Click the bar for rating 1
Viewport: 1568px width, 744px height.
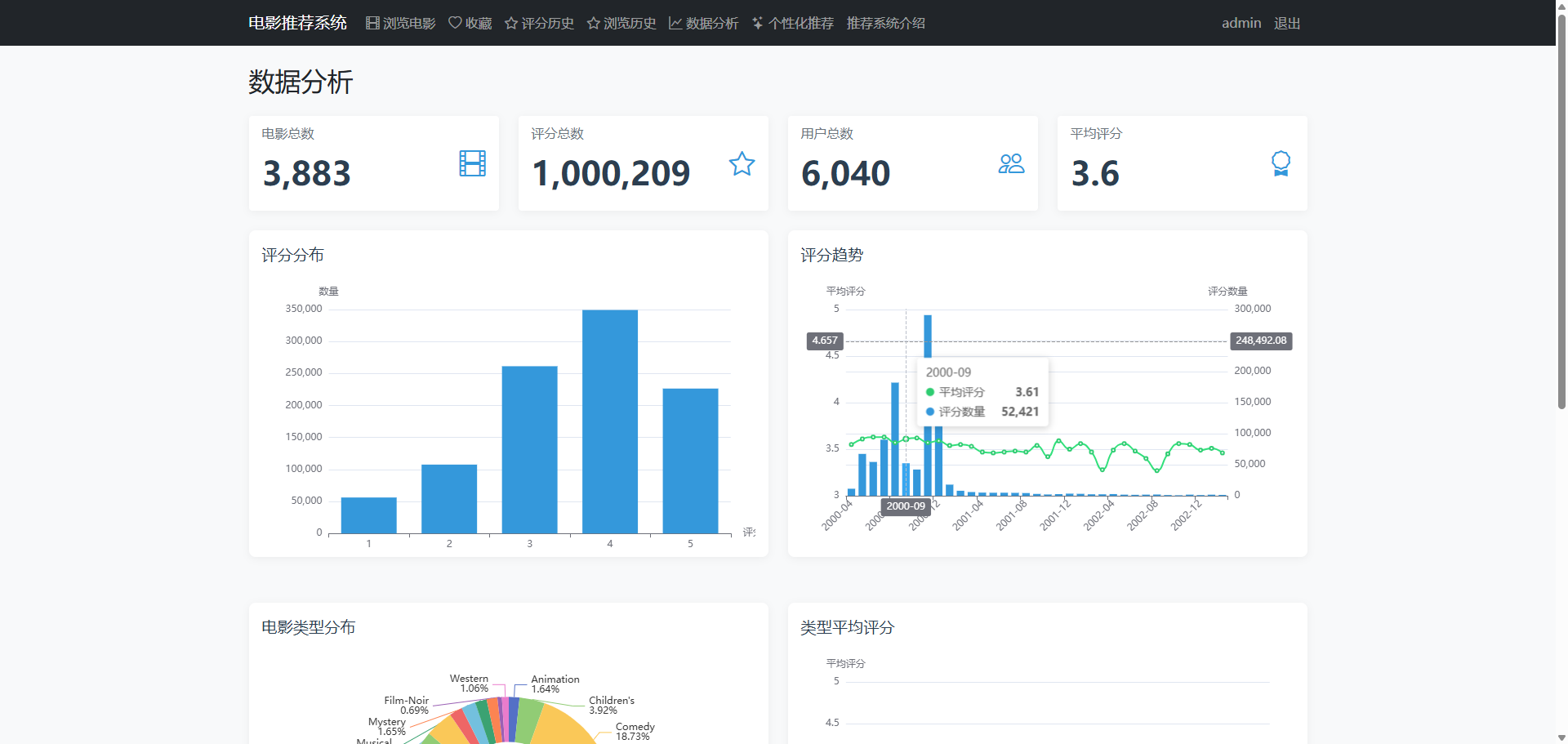click(x=368, y=515)
